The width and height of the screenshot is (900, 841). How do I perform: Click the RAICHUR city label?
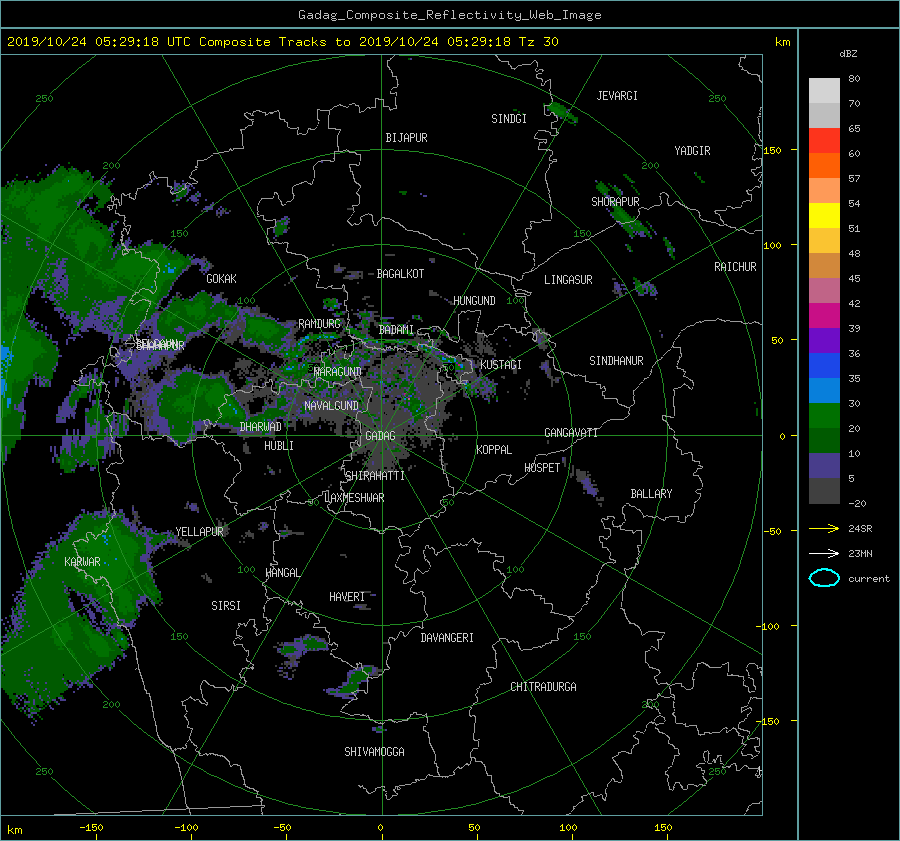pyautogui.click(x=735, y=267)
